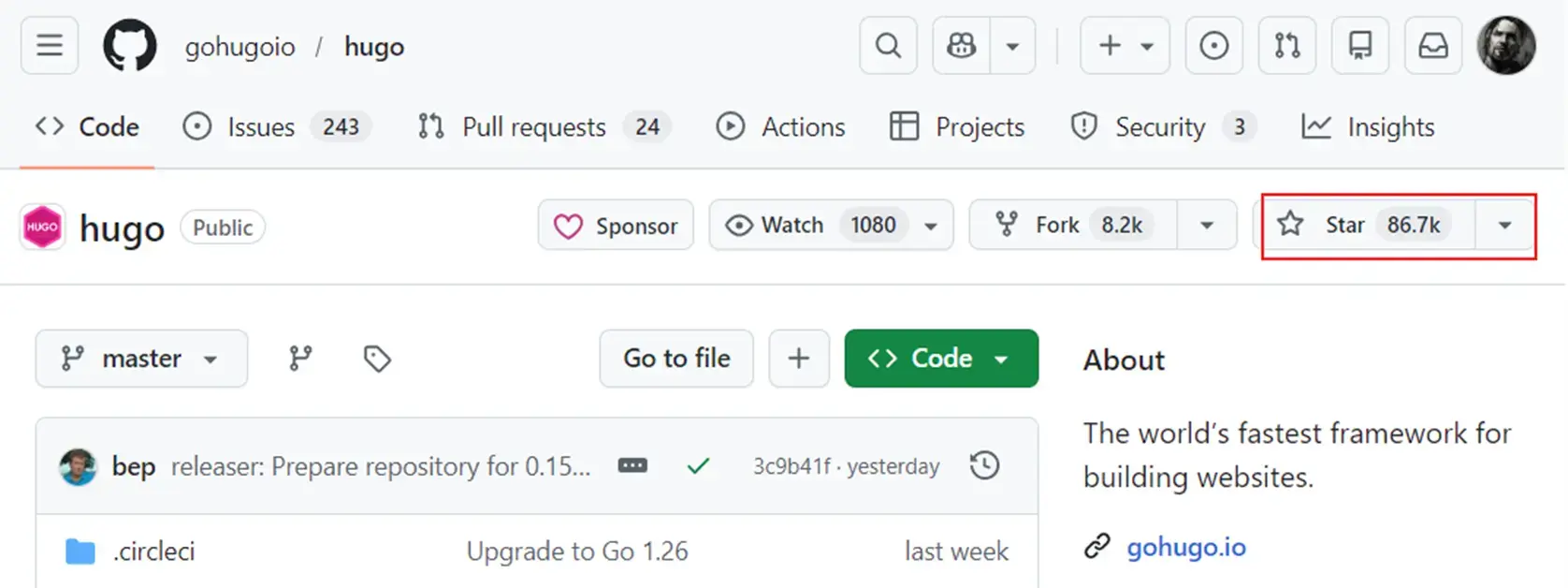View branches icon next to master

pyautogui.click(x=300, y=359)
